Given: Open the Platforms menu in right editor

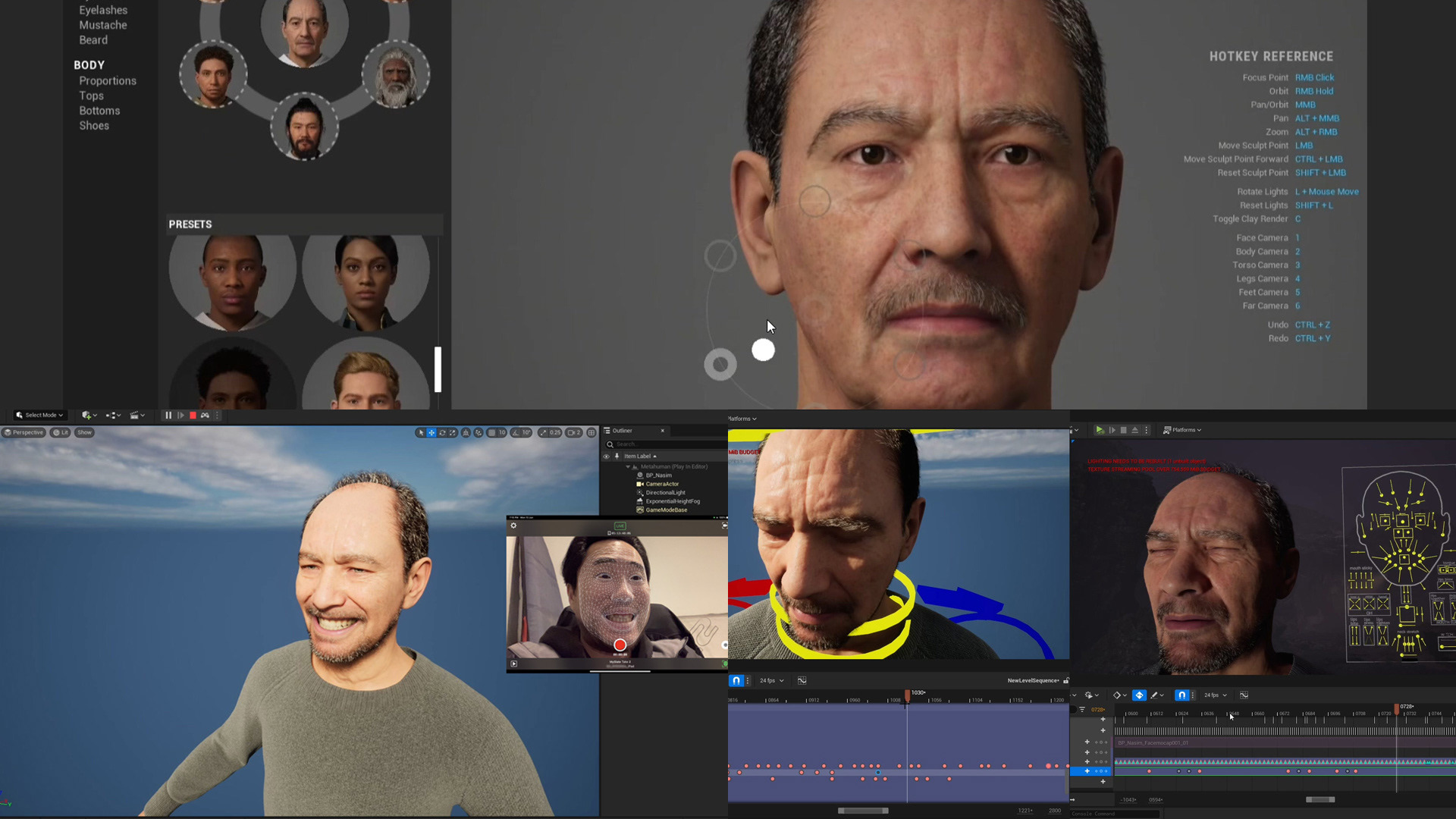Looking at the screenshot, I should (x=1182, y=430).
